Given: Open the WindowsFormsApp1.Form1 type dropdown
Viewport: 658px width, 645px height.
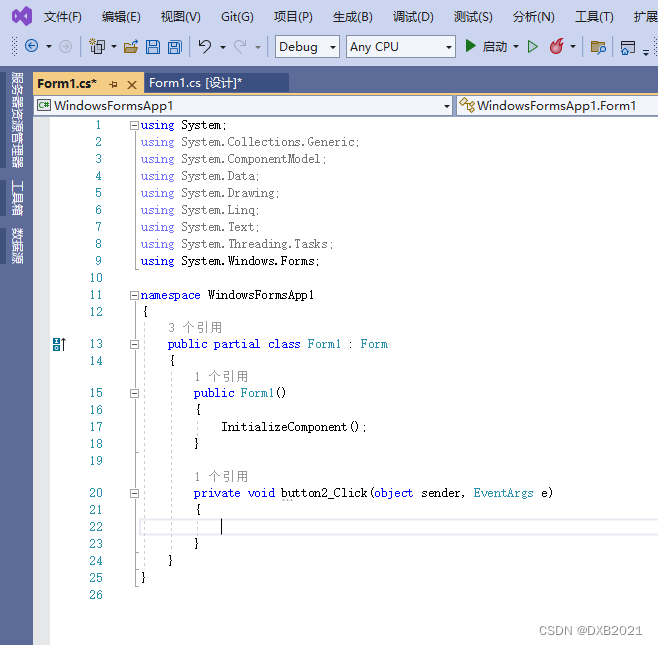Looking at the screenshot, I should (557, 106).
